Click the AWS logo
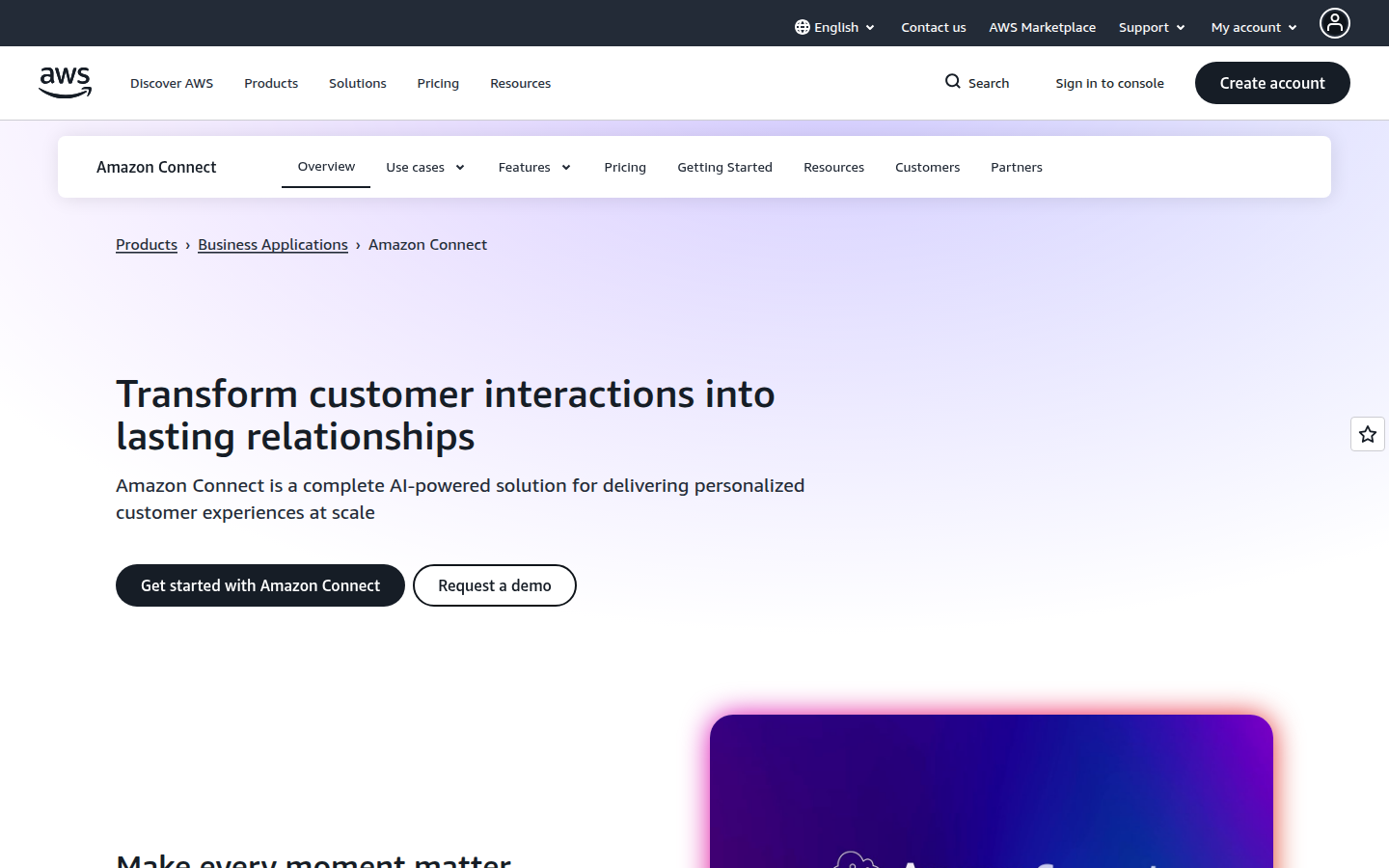 click(x=65, y=83)
